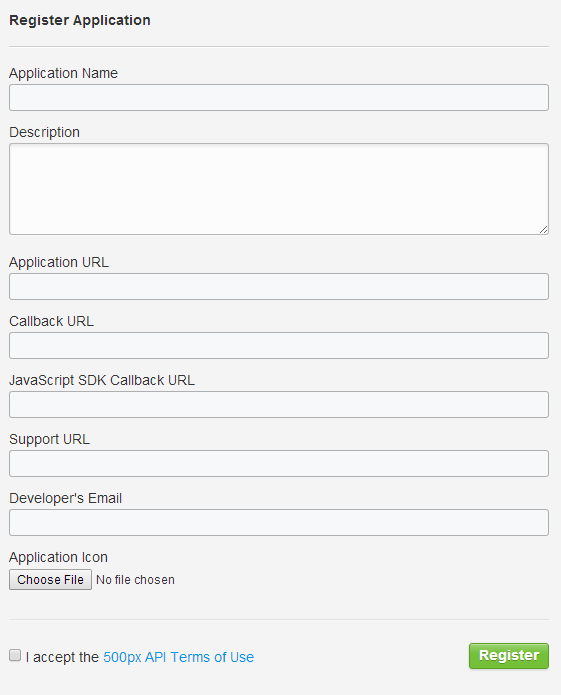Image resolution: width=561 pixels, height=695 pixels.
Task: Click the 'I accept the' checkbox label text
Action: 62,657
